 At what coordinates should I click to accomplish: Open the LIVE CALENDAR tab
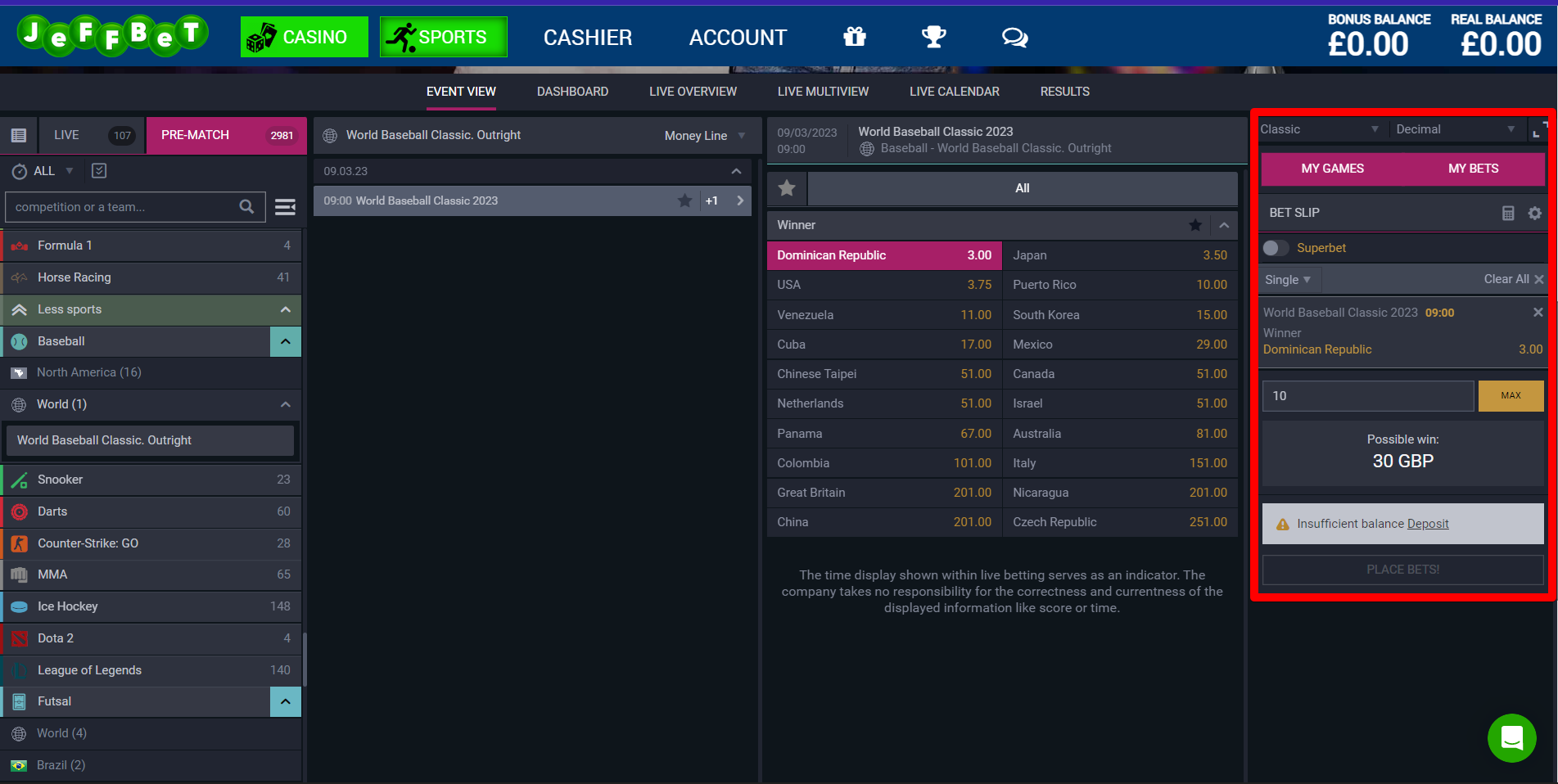pyautogui.click(x=954, y=92)
